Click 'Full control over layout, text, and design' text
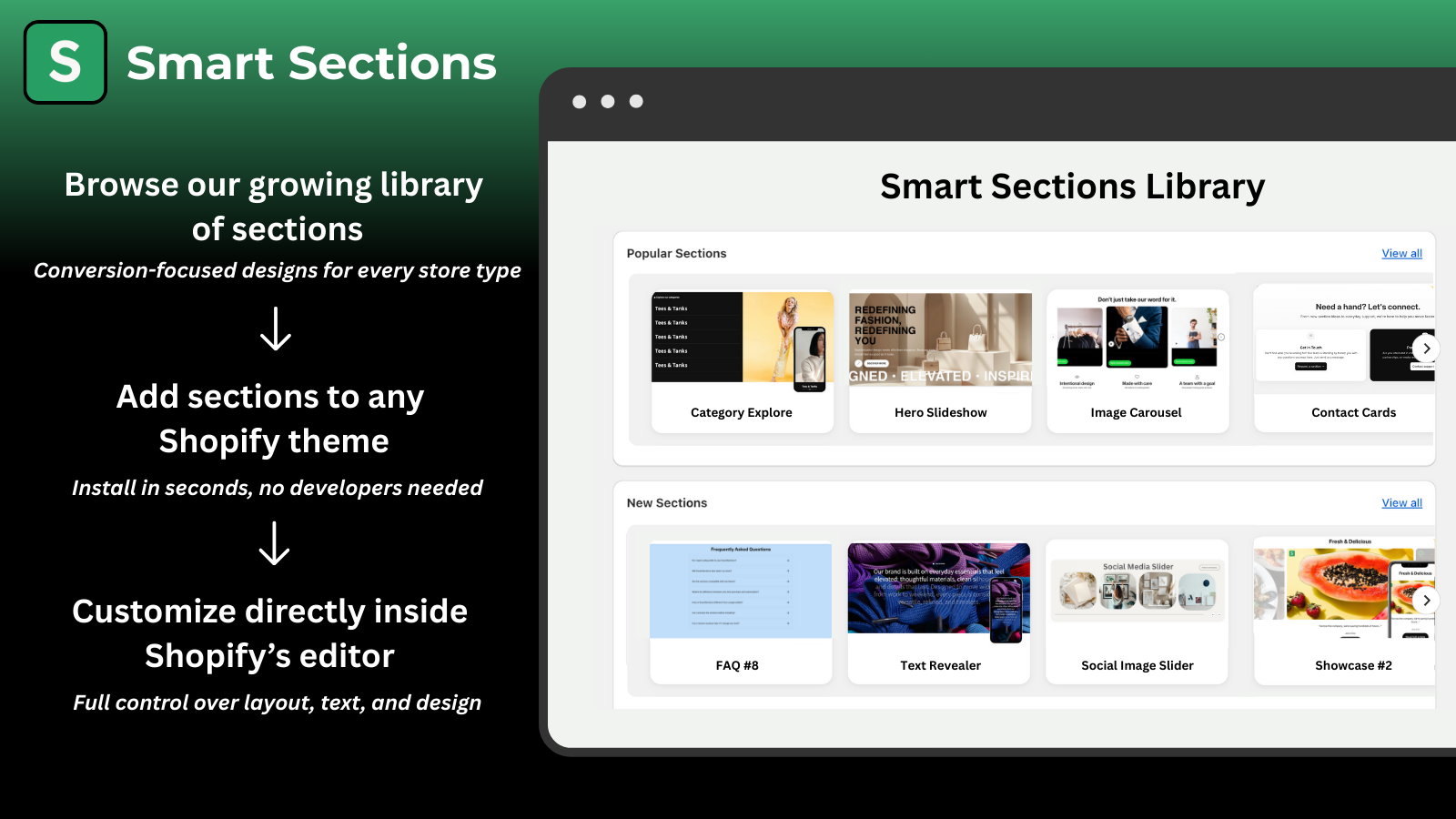Image resolution: width=1456 pixels, height=819 pixels. (278, 703)
